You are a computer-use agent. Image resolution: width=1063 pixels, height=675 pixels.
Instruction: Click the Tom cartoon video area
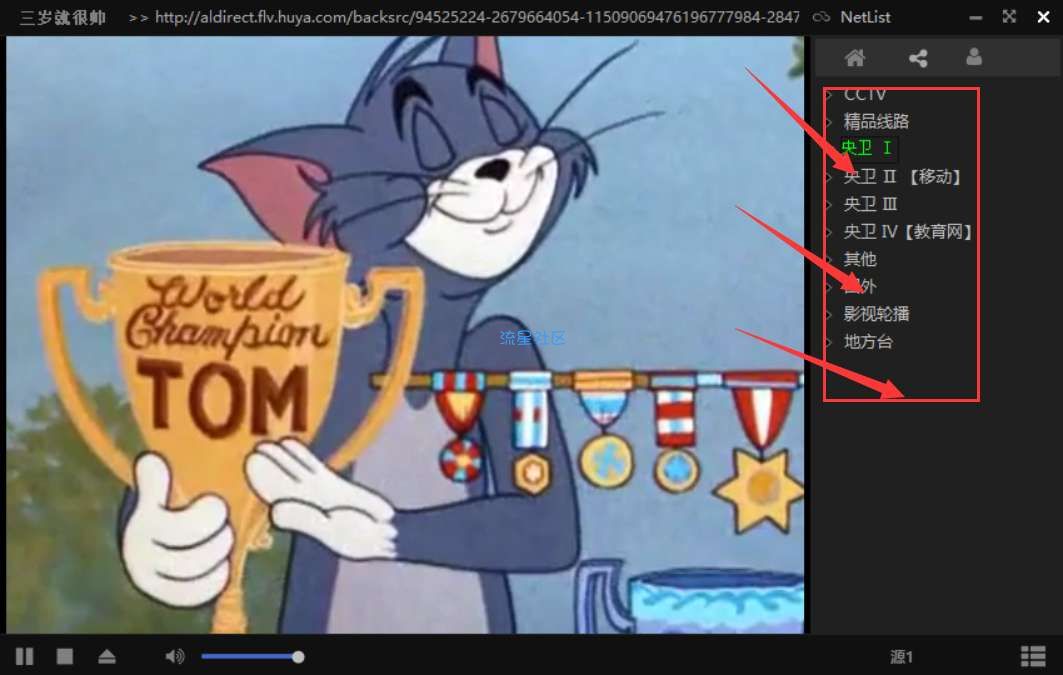coord(405,335)
